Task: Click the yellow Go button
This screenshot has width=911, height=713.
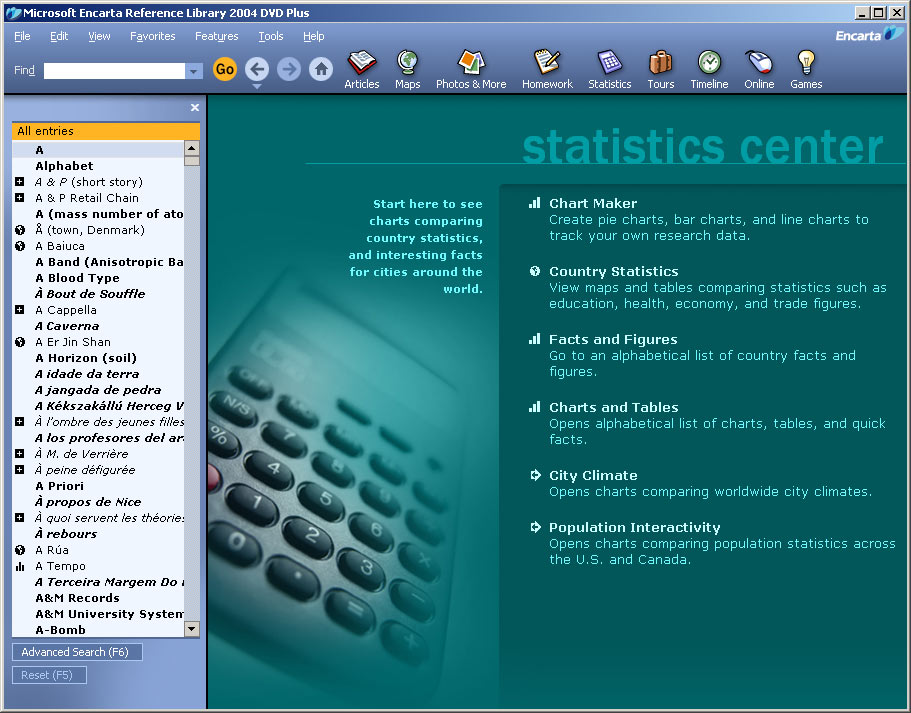Action: click(225, 69)
